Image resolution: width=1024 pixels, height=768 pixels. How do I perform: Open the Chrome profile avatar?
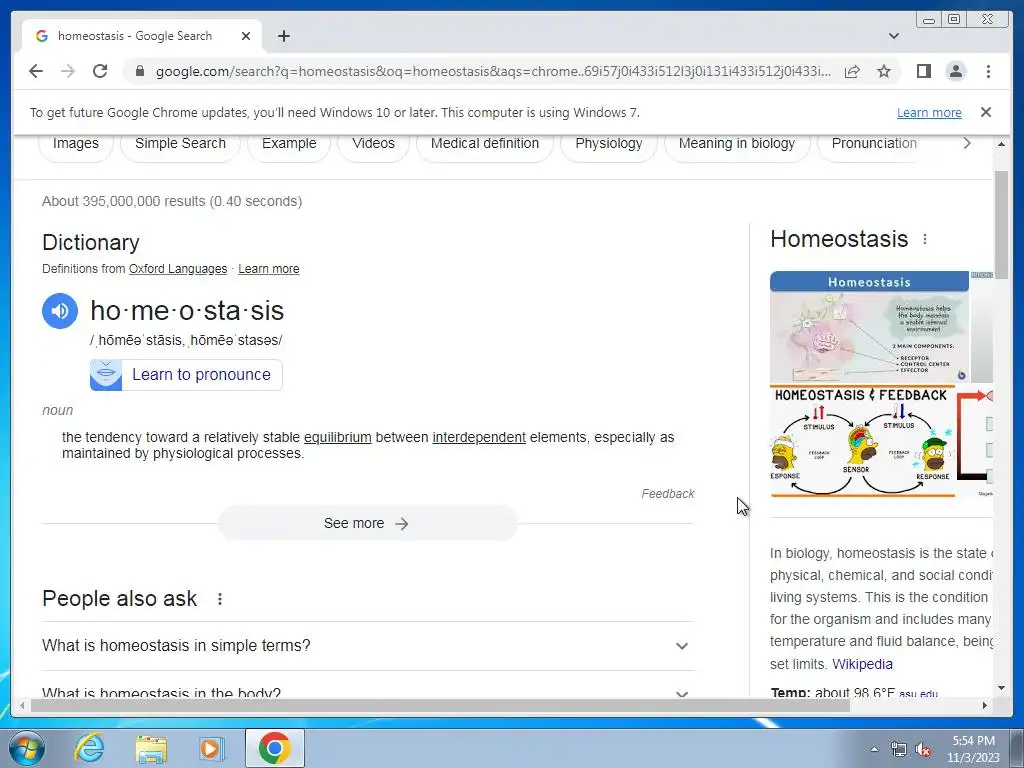coord(955,71)
